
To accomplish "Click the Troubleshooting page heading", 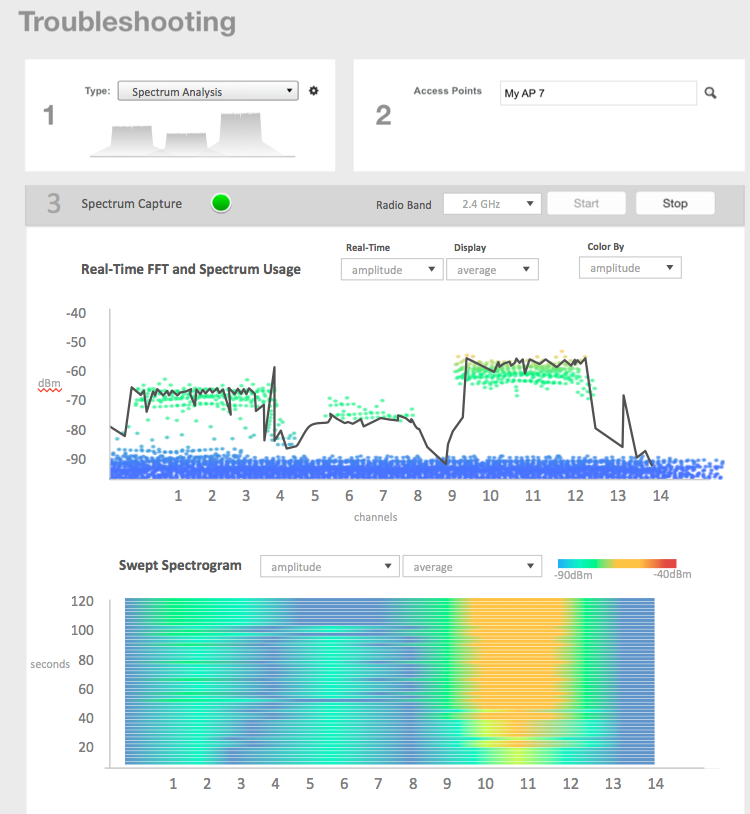I will 128,22.
